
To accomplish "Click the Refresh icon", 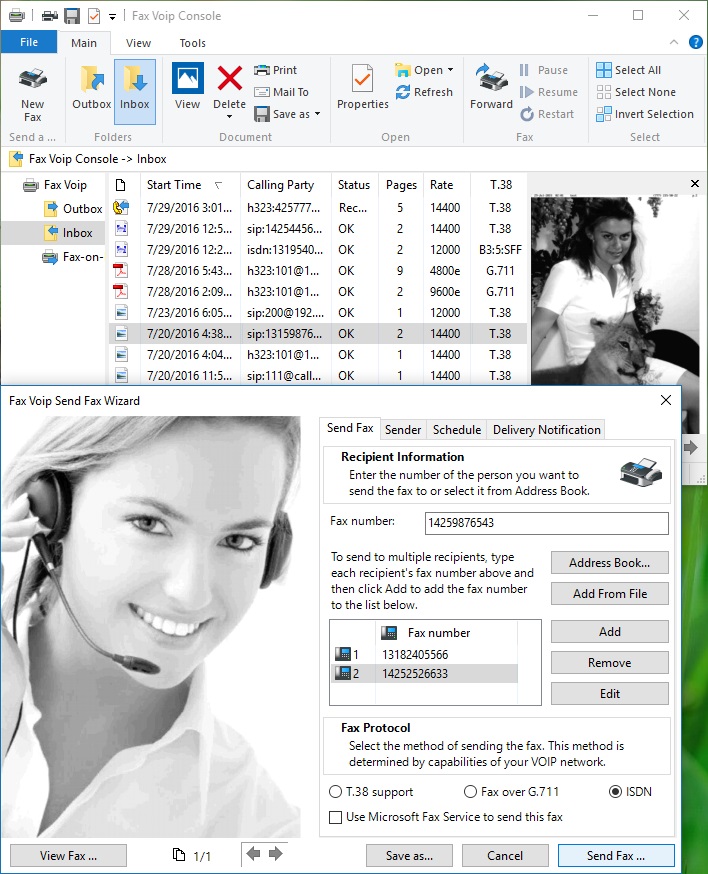I will pyautogui.click(x=403, y=92).
